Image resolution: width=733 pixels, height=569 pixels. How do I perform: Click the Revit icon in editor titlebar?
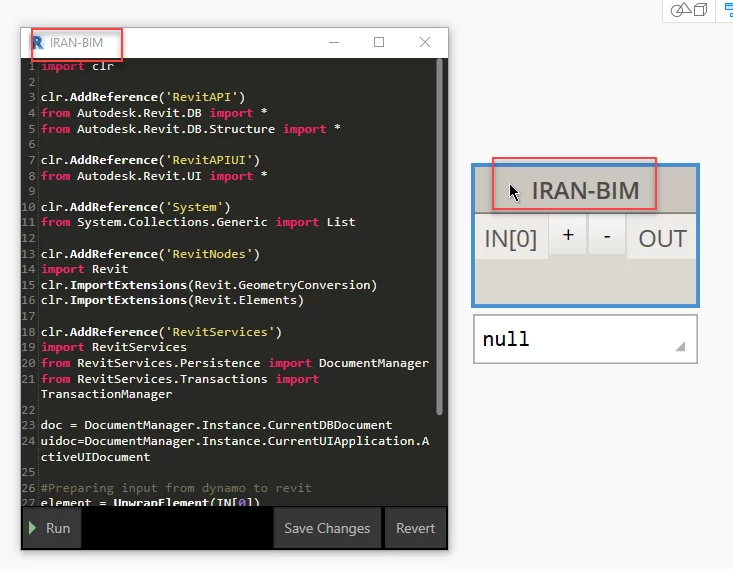click(37, 43)
